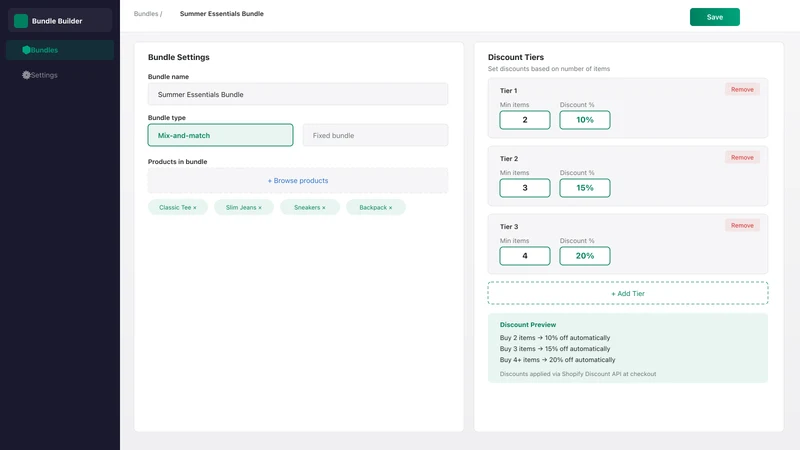This screenshot has width=800, height=450.
Task: Click the Discount Preview heading
Action: pos(528,324)
